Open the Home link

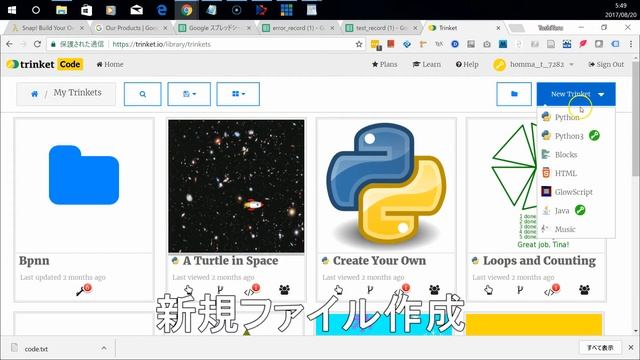(x=110, y=64)
